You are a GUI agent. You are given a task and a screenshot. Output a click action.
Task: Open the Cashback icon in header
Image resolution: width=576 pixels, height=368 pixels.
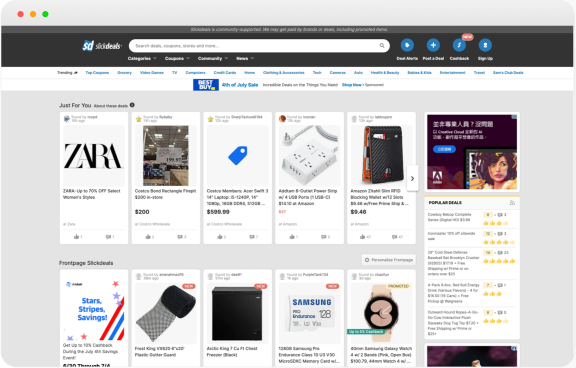click(x=459, y=45)
